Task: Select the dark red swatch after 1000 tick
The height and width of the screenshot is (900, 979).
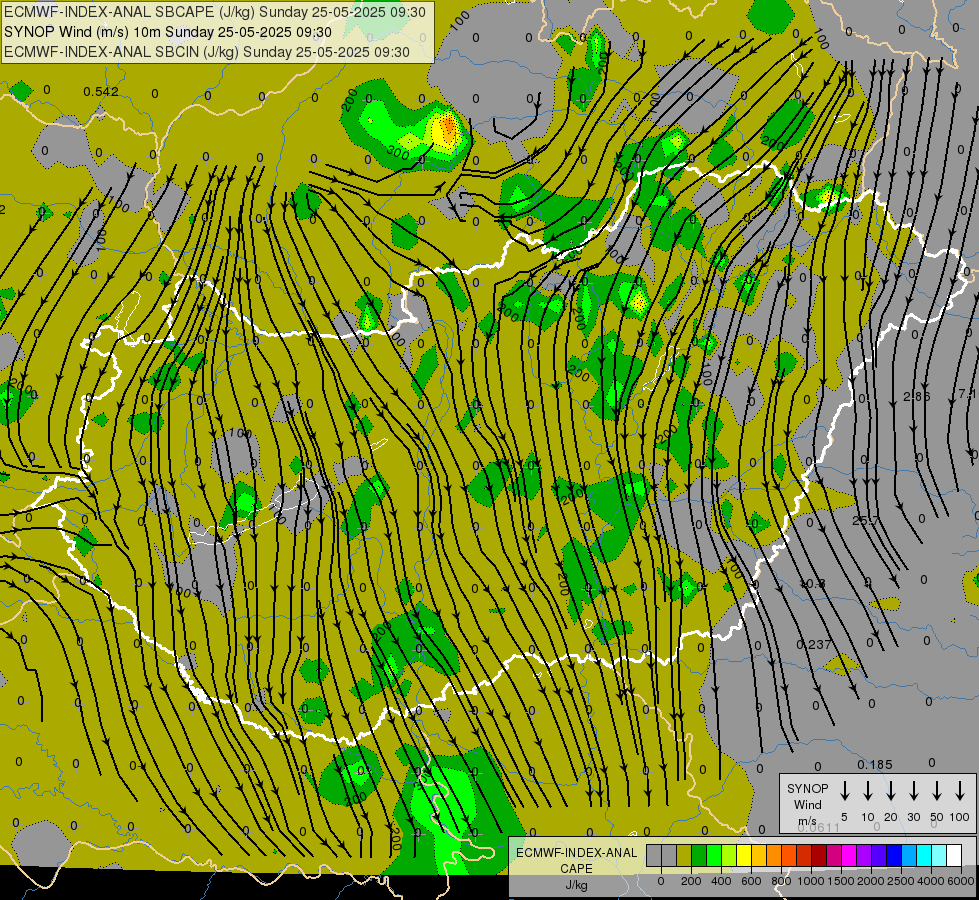Action: [x=819, y=856]
